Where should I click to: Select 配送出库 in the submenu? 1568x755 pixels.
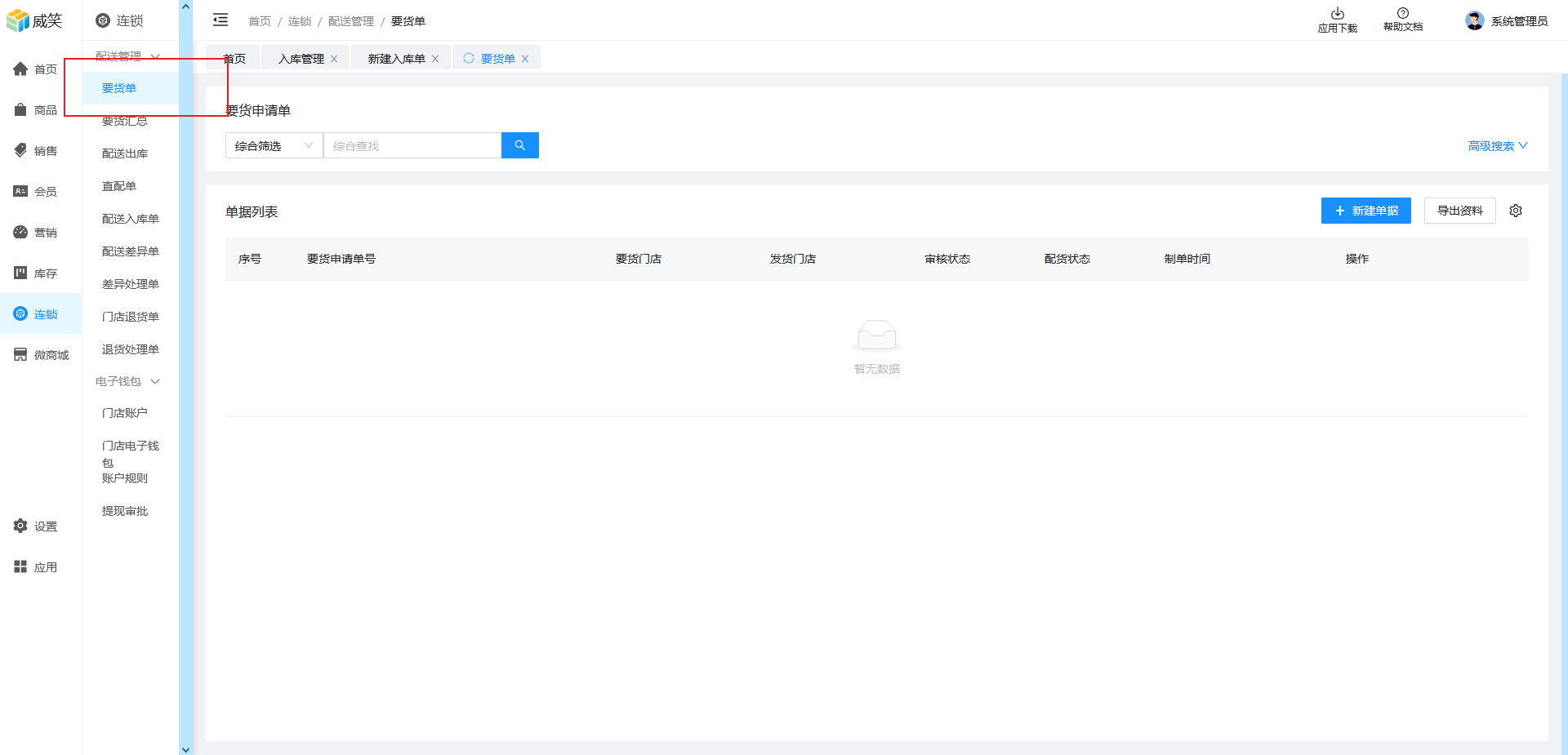coord(125,153)
